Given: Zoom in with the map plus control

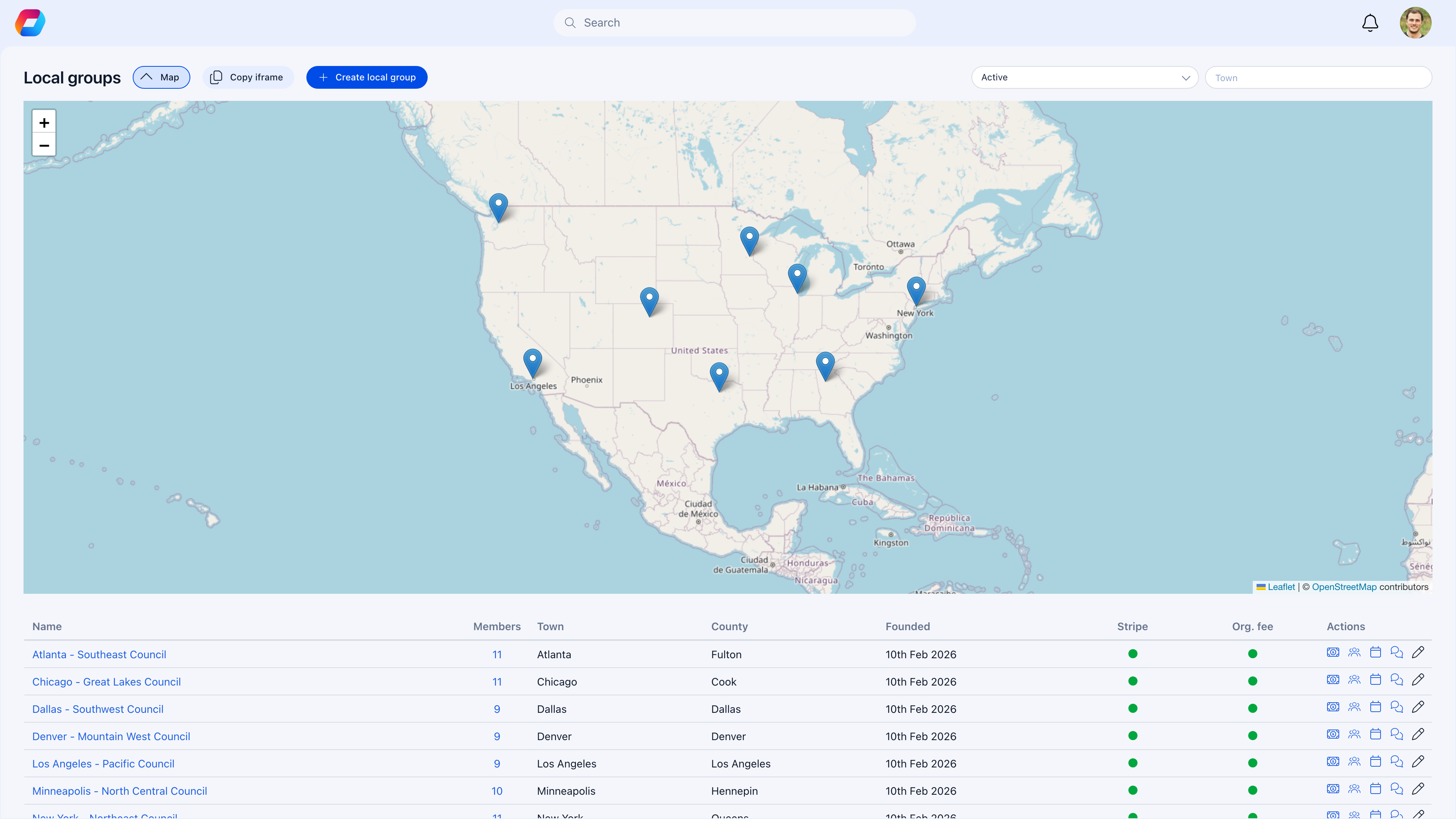Looking at the screenshot, I should (44, 122).
